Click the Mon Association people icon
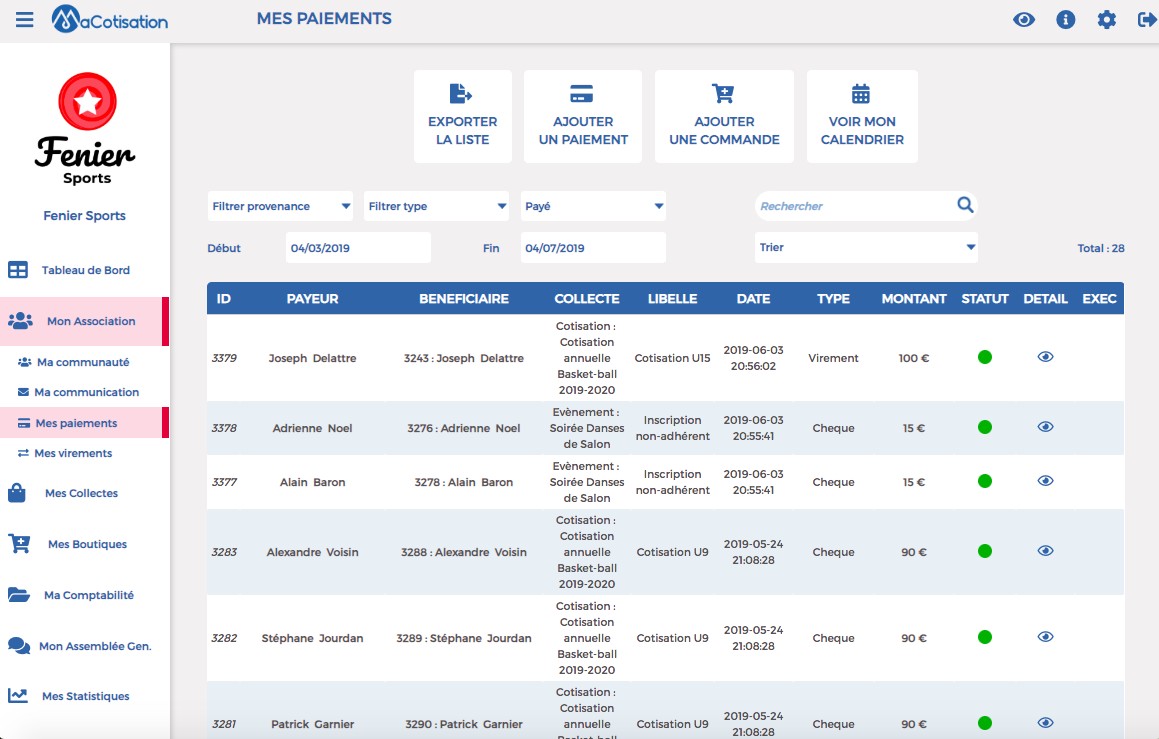This screenshot has height=739, width=1159. pos(20,321)
